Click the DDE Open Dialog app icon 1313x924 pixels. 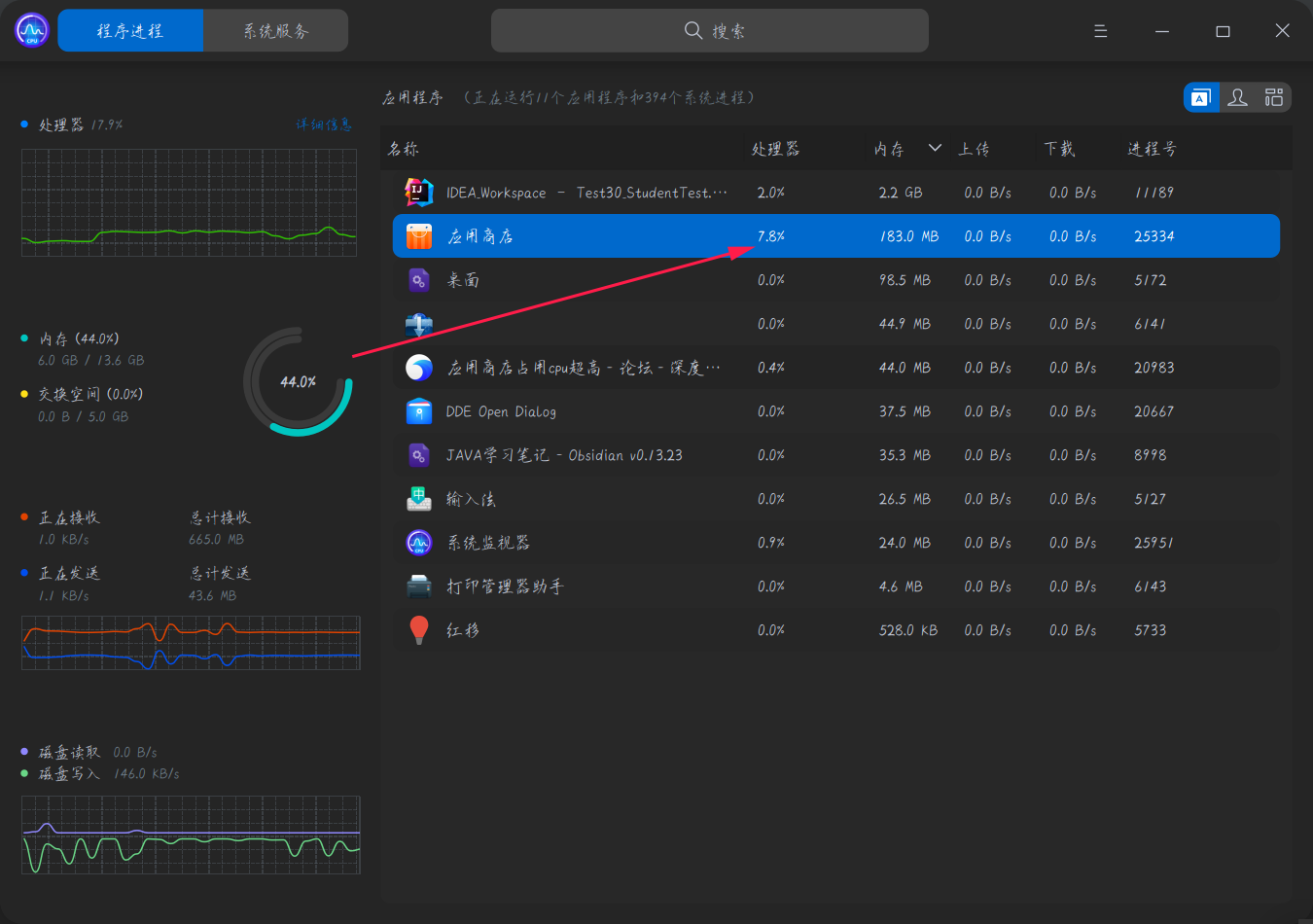pyautogui.click(x=418, y=410)
